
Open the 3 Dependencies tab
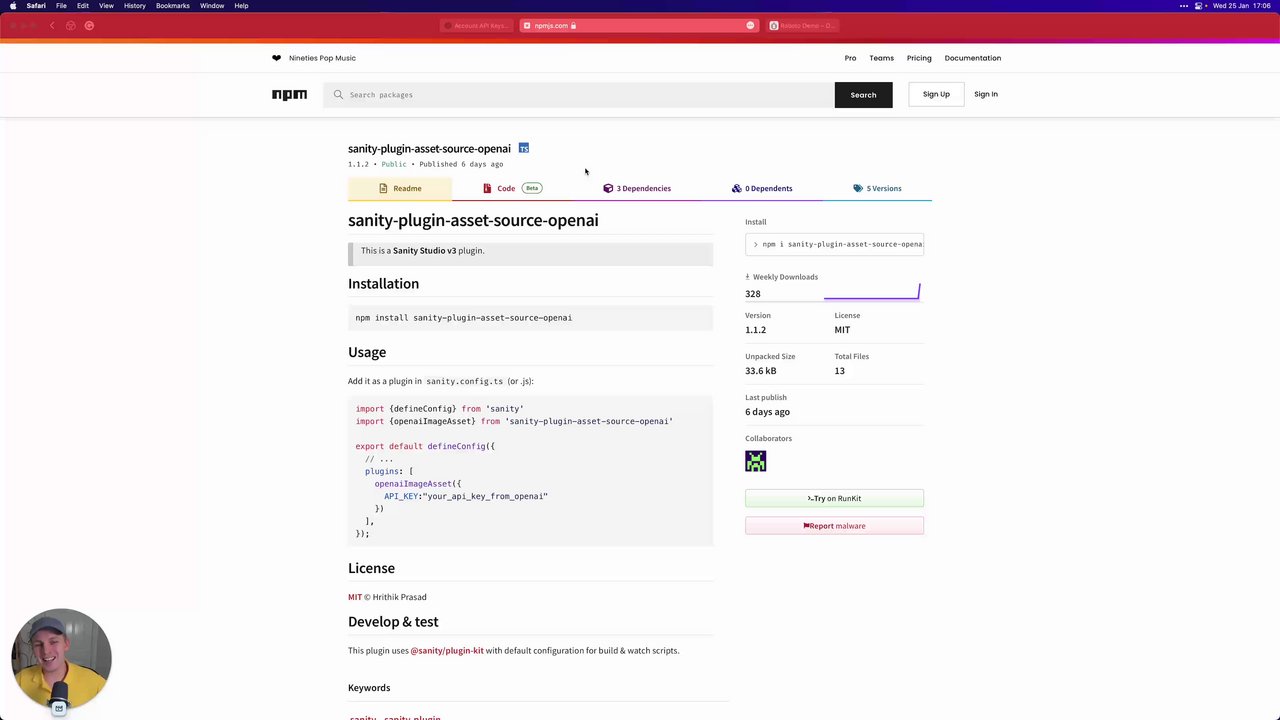click(637, 188)
